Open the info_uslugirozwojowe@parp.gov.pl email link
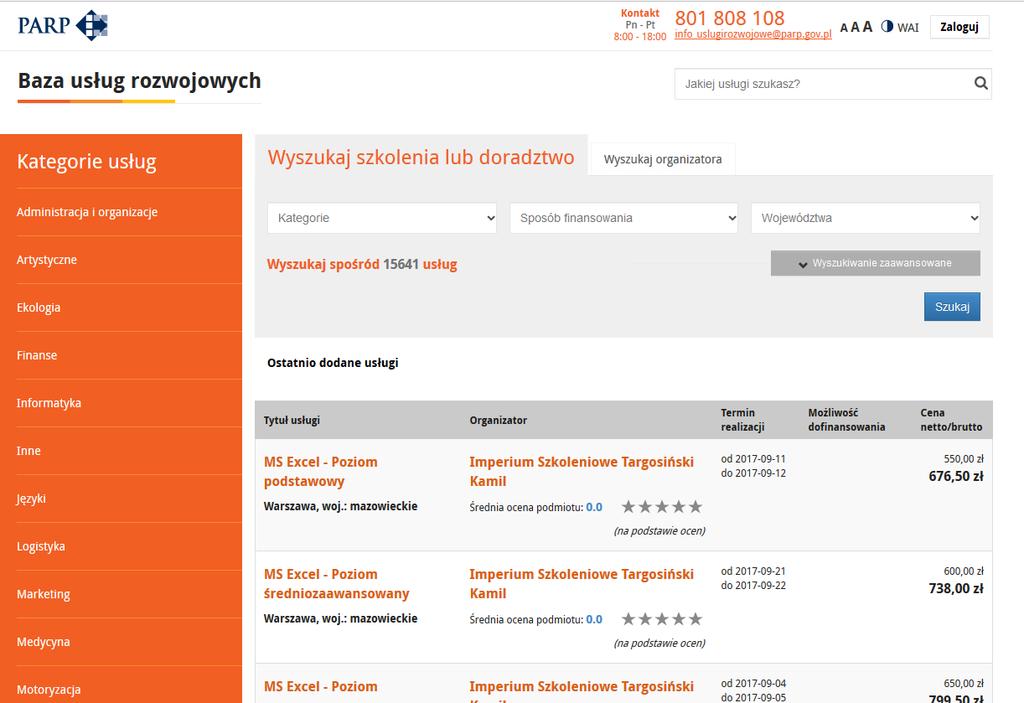Viewport: 1024px width, 703px height. pyautogui.click(x=753, y=34)
